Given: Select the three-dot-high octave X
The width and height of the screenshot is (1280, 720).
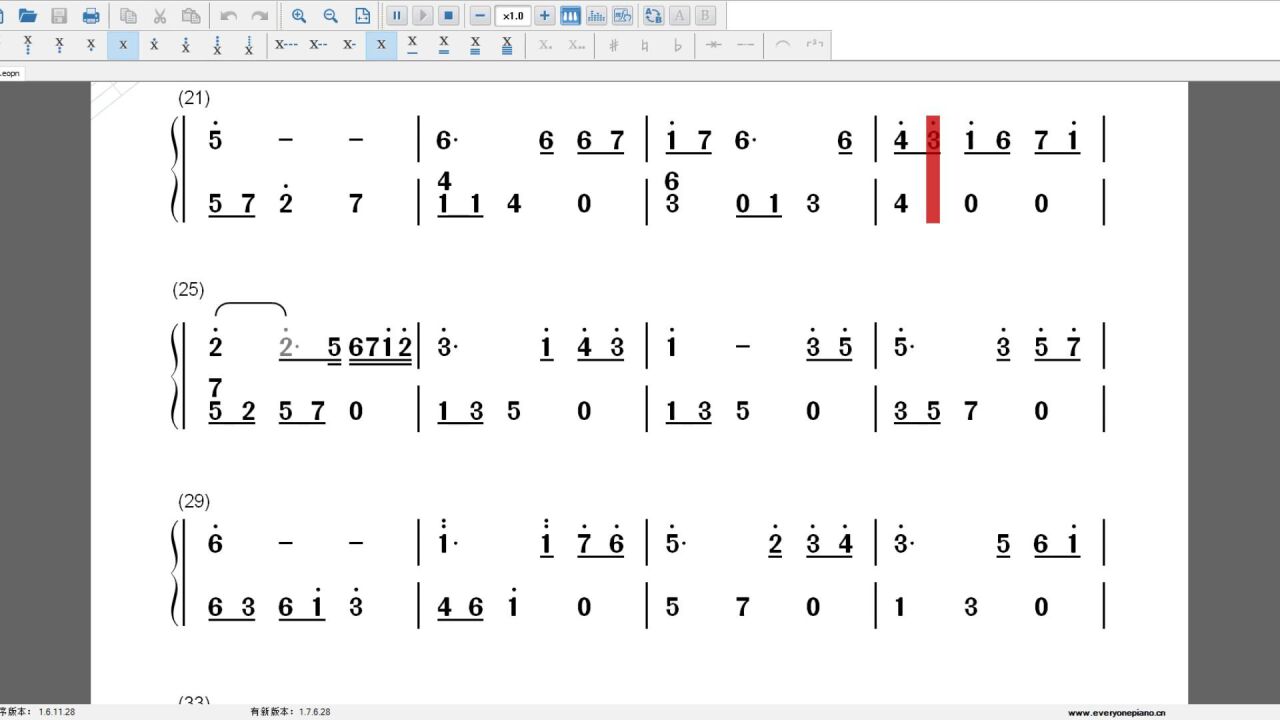Looking at the screenshot, I should [217, 45].
